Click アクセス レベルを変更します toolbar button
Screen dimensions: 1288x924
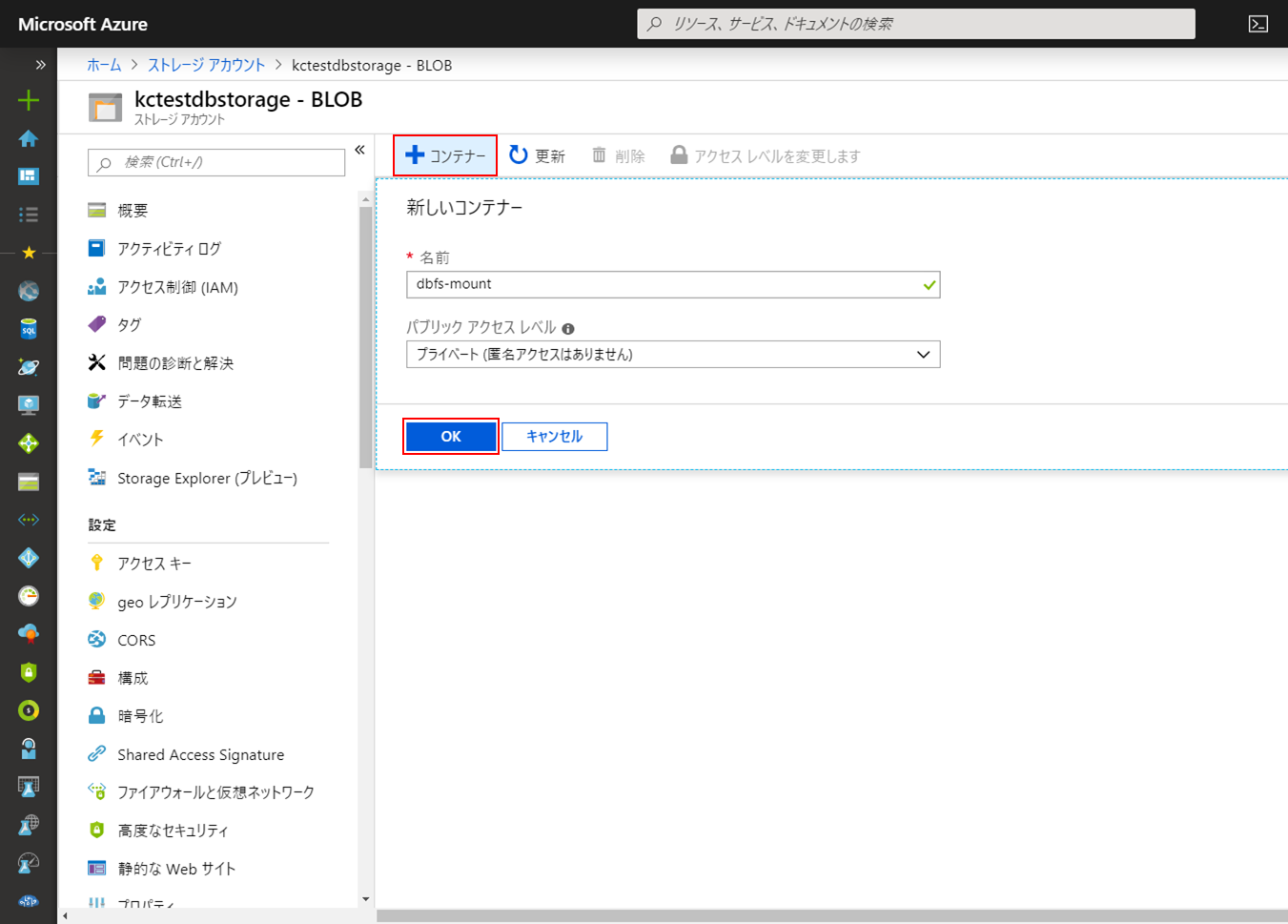tap(766, 155)
